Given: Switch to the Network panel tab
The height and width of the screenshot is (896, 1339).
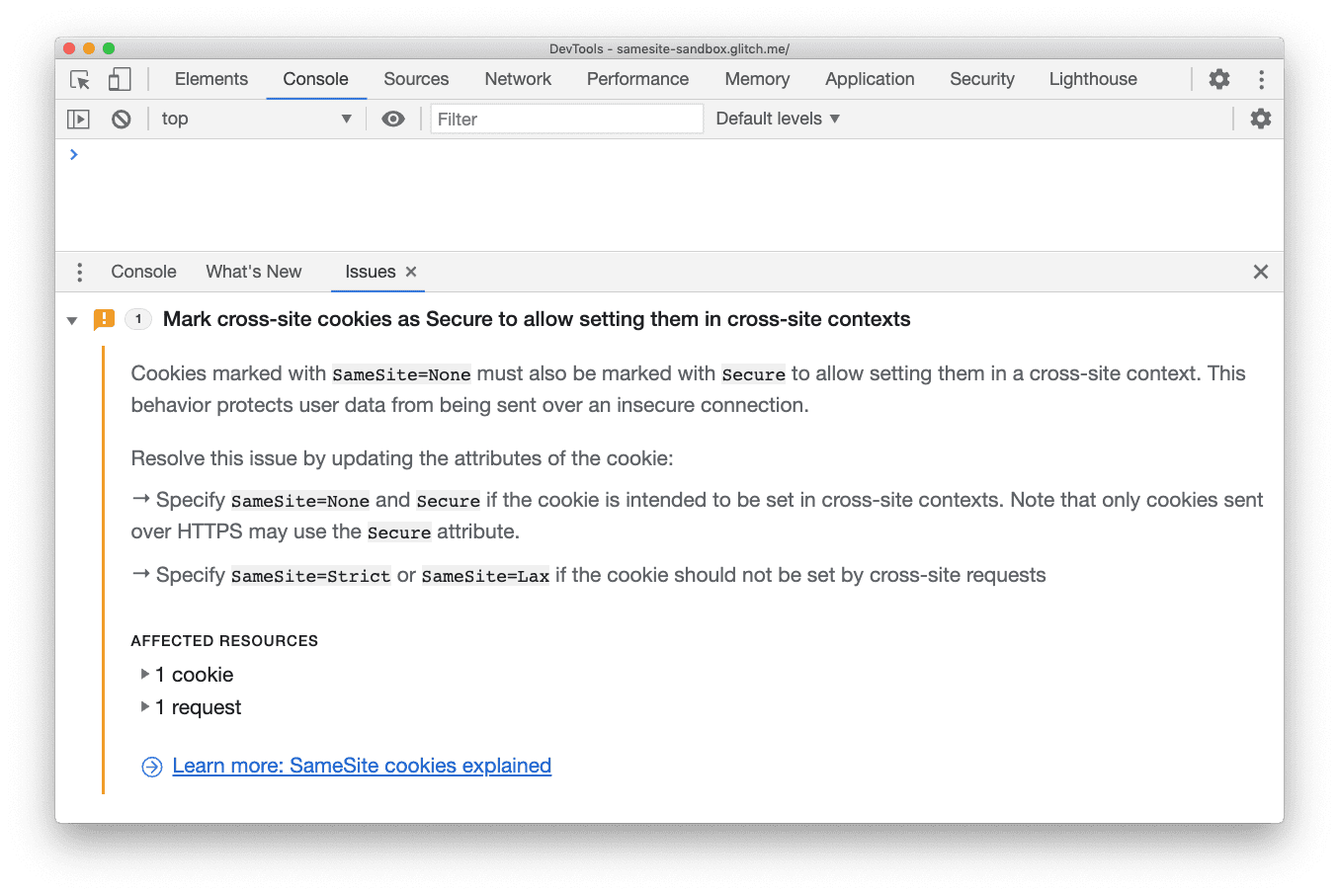Looking at the screenshot, I should pyautogui.click(x=517, y=78).
